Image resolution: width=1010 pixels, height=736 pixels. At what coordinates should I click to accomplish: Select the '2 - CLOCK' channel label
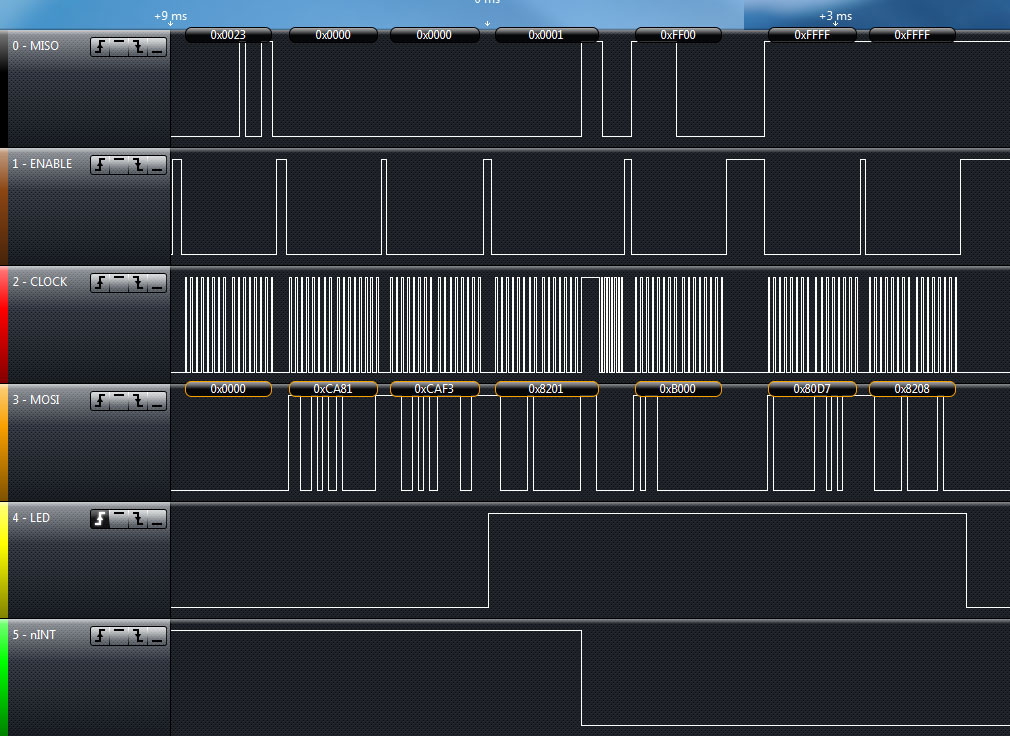(40, 281)
